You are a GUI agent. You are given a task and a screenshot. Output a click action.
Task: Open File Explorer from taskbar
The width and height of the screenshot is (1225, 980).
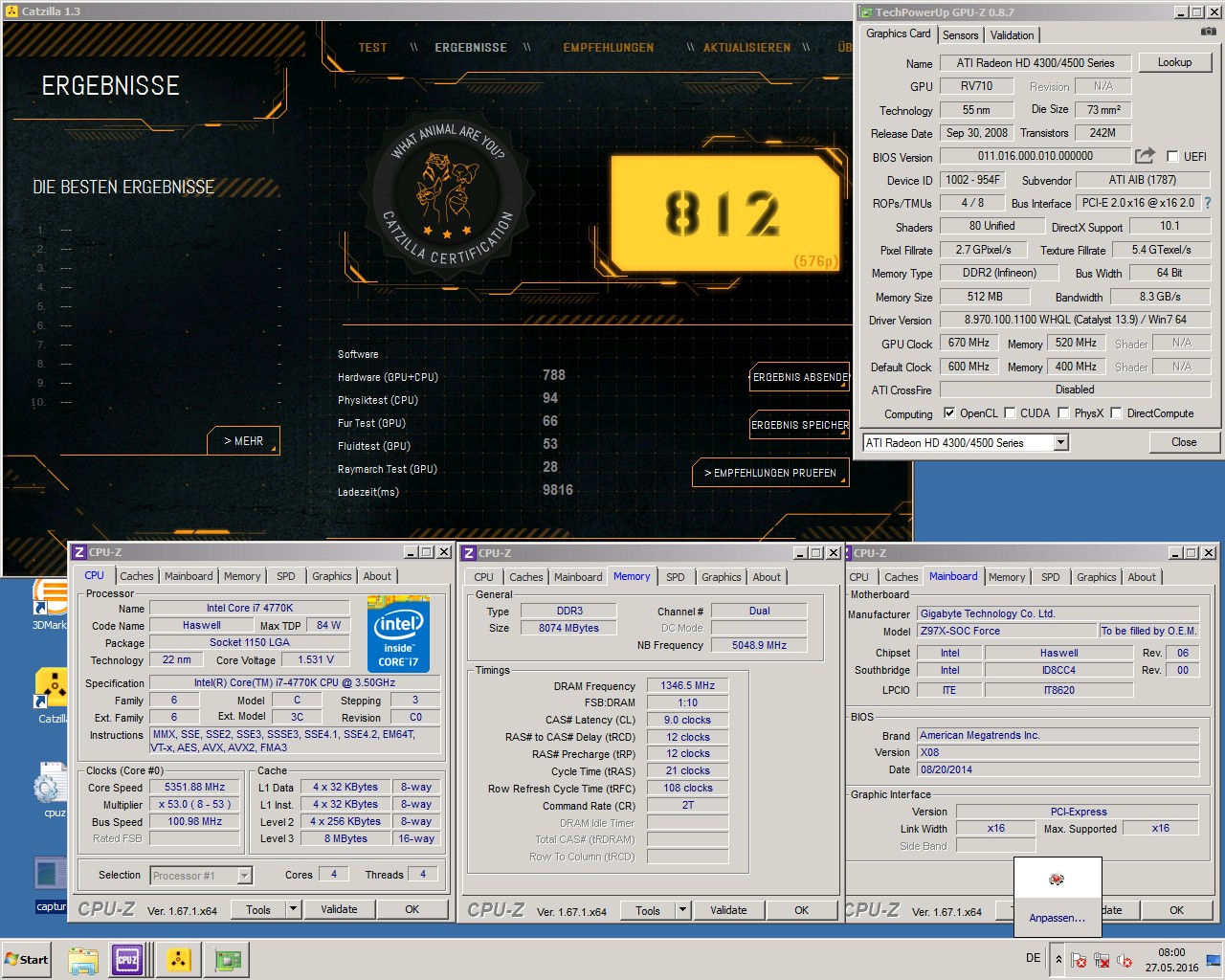(x=83, y=959)
